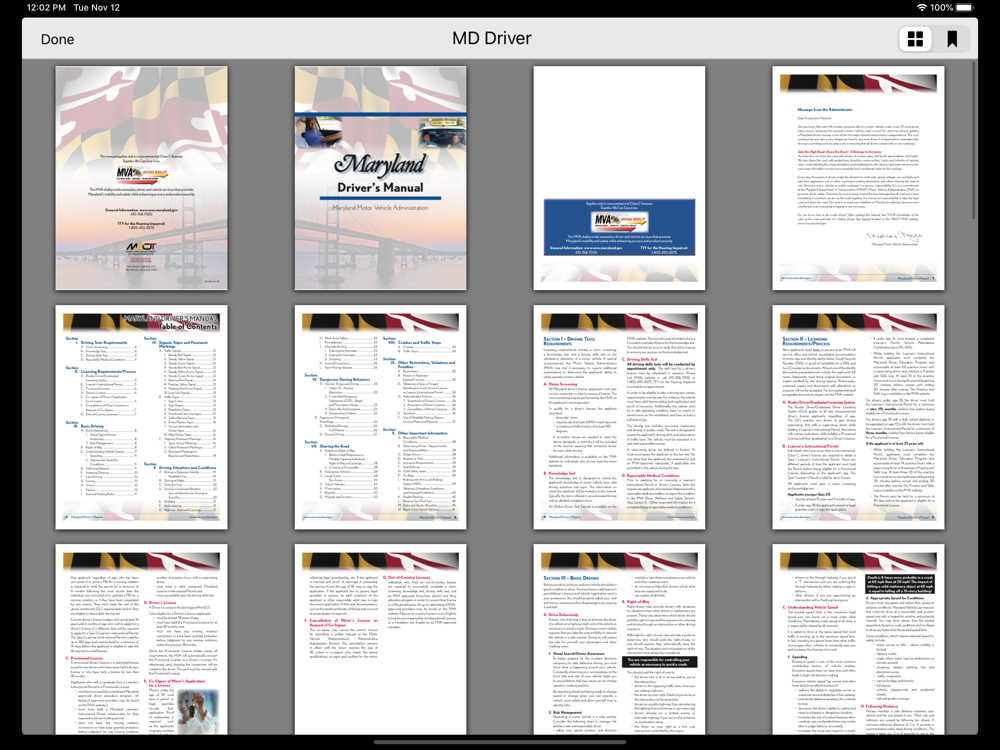Tap the clock showing 12:02 PM
The height and width of the screenshot is (750, 1000).
(x=47, y=8)
